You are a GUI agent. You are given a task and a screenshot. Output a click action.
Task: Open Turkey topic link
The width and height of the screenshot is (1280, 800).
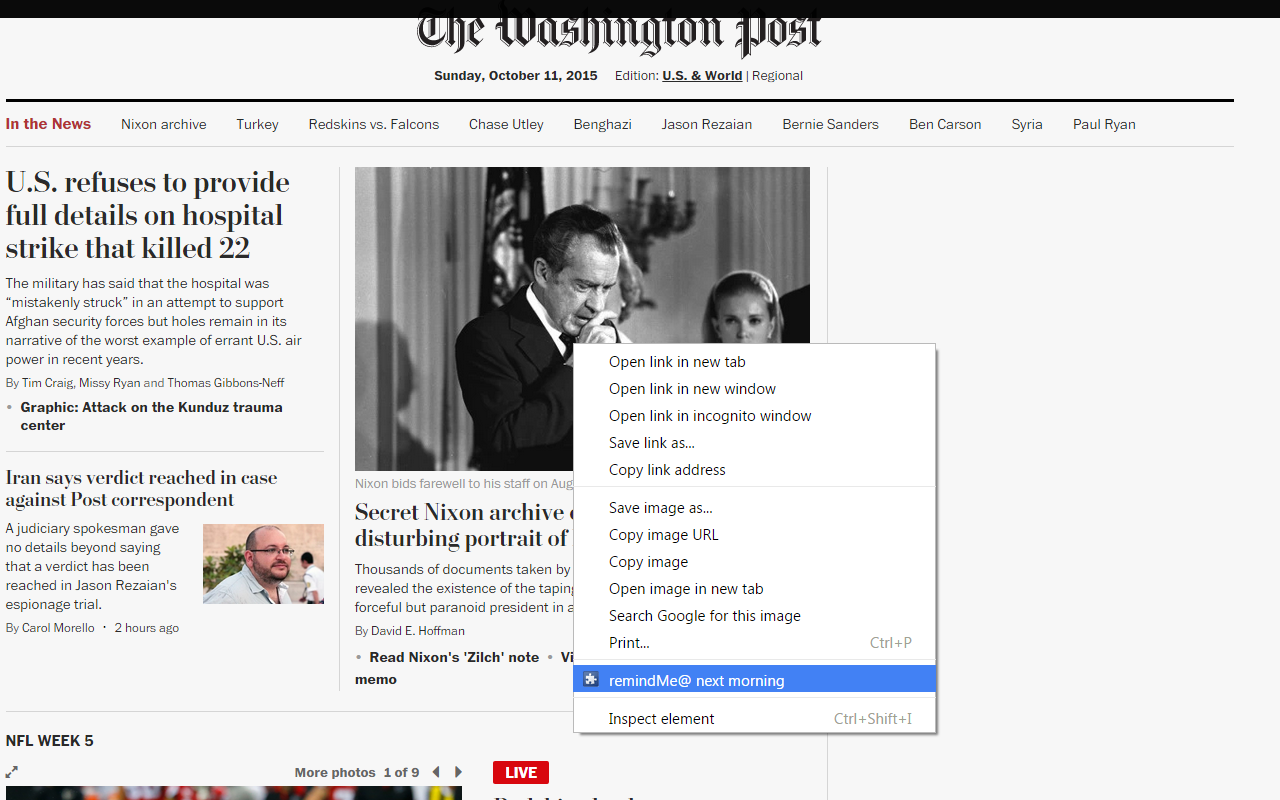pos(257,125)
